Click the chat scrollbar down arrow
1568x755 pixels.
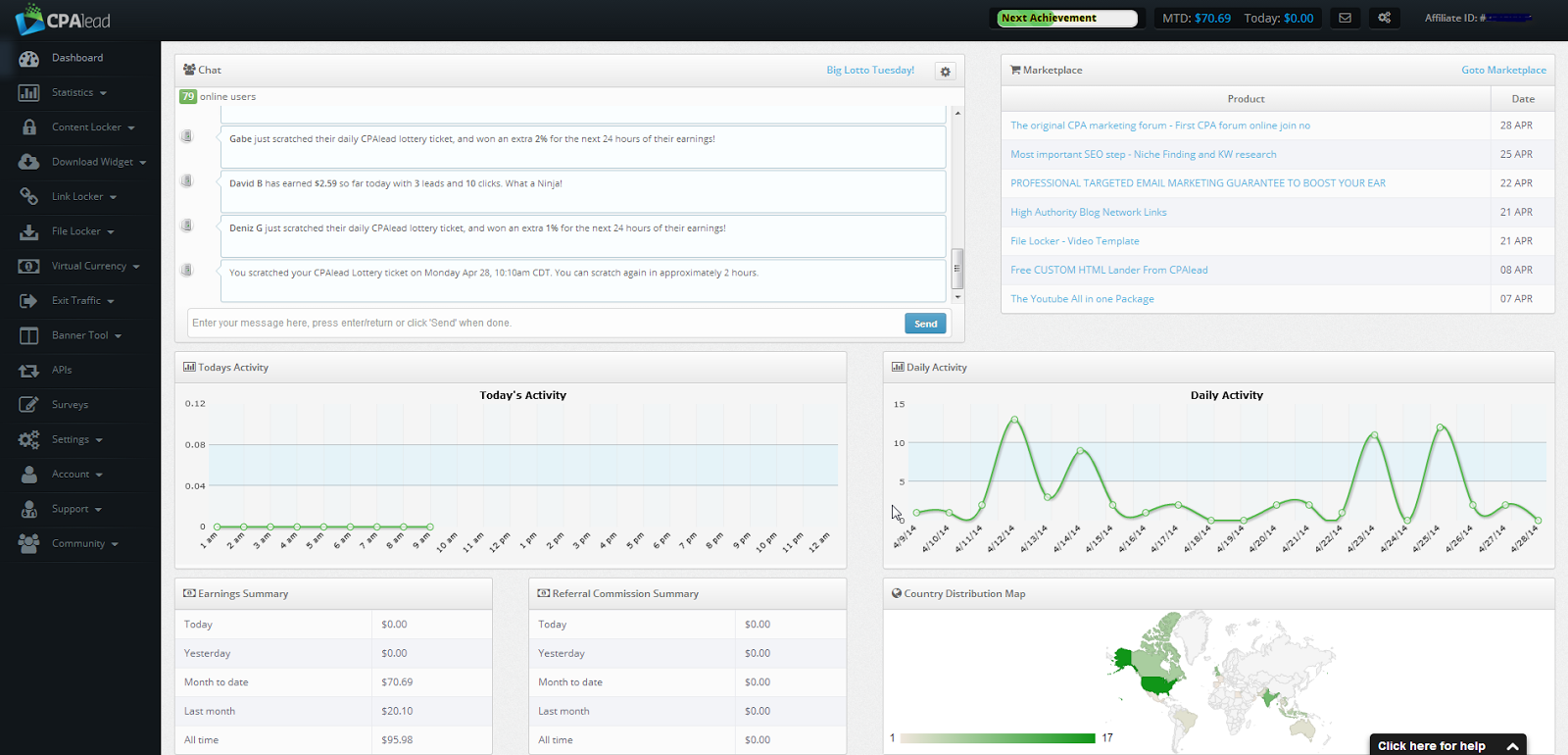click(x=957, y=296)
